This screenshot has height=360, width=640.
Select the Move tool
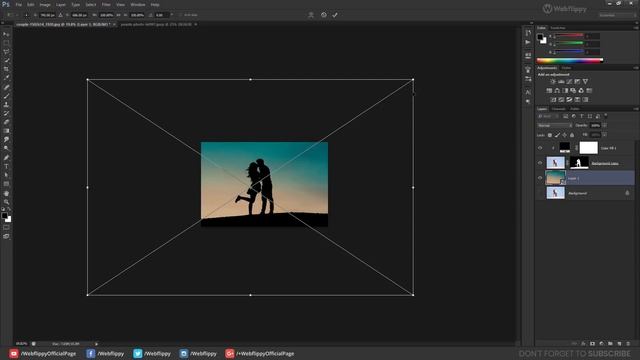click(6, 34)
